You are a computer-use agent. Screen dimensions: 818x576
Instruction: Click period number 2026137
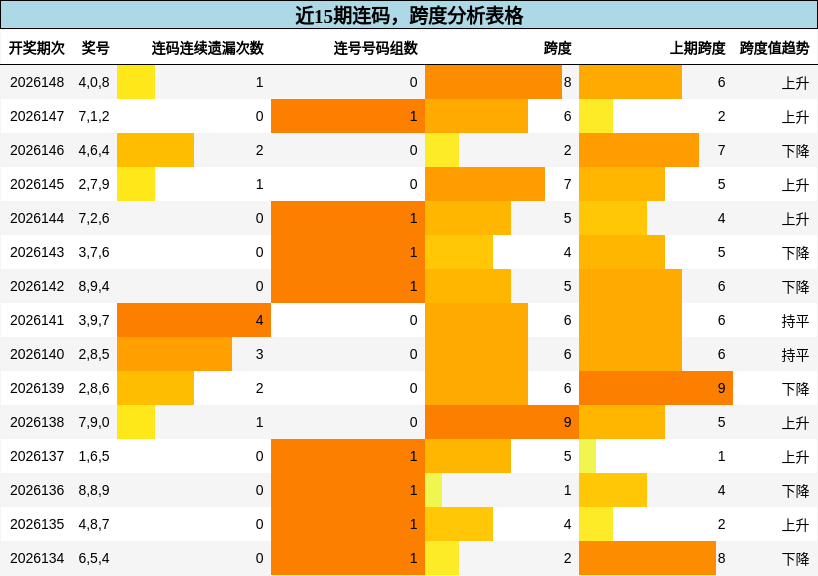click(37, 457)
